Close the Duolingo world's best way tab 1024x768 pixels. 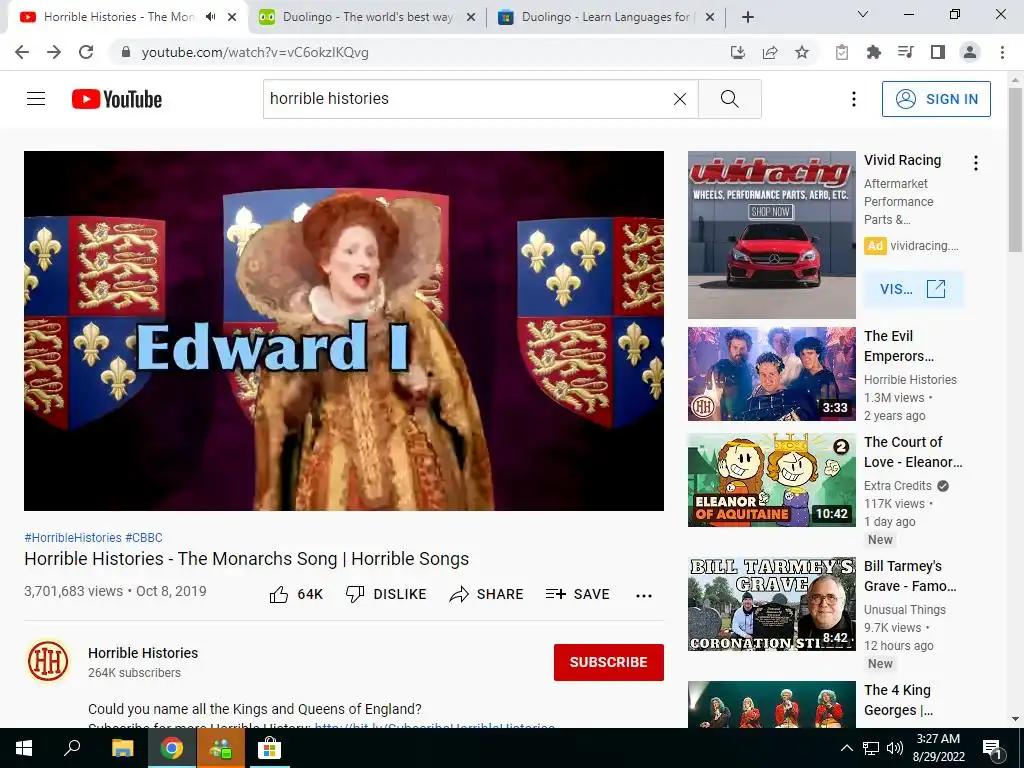click(x=471, y=18)
